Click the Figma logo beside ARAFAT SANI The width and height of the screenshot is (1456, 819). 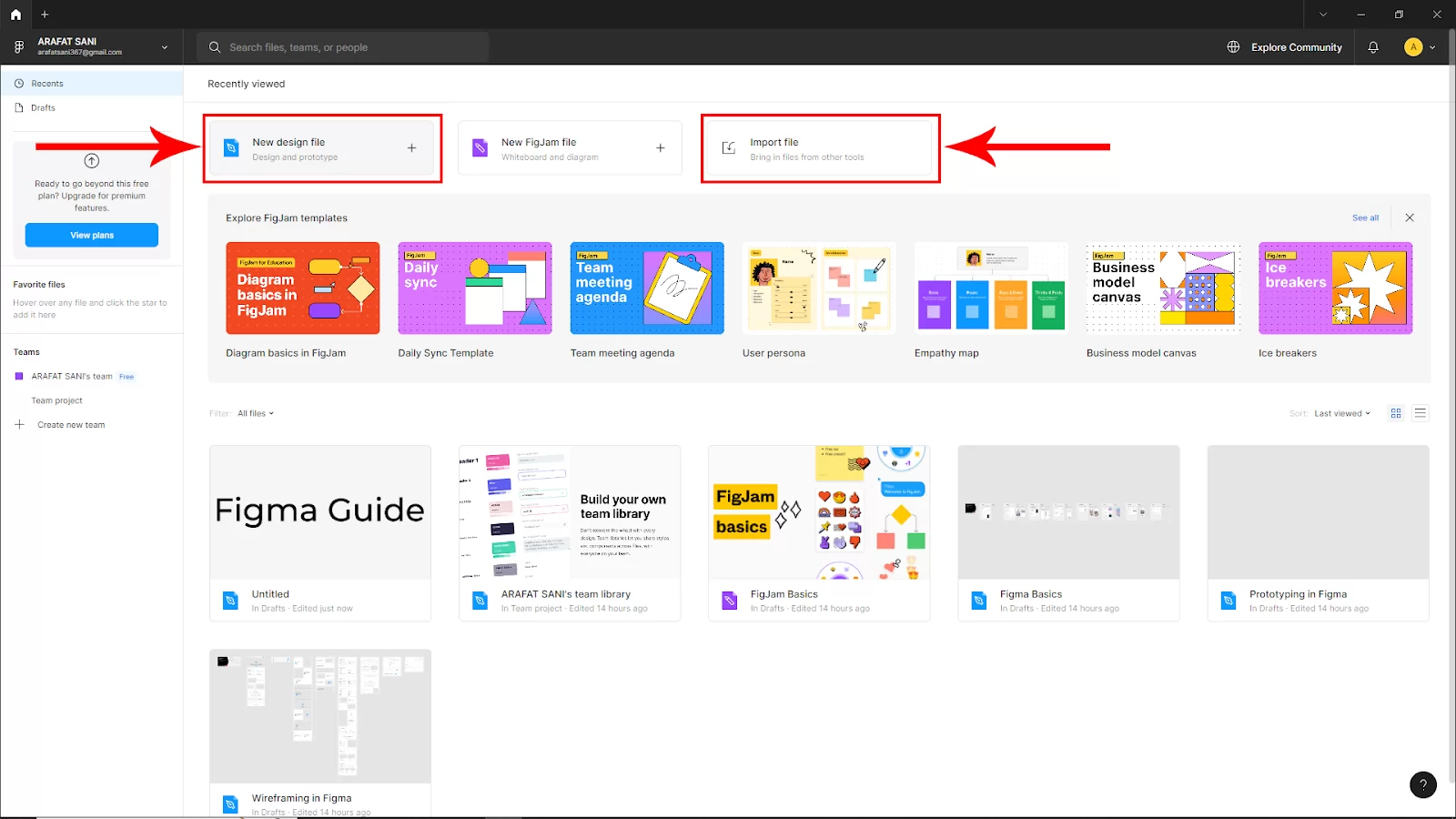tap(18, 46)
